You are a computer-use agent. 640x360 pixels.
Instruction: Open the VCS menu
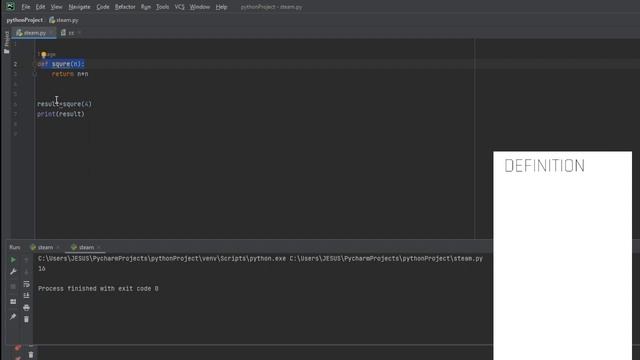(x=180, y=7)
